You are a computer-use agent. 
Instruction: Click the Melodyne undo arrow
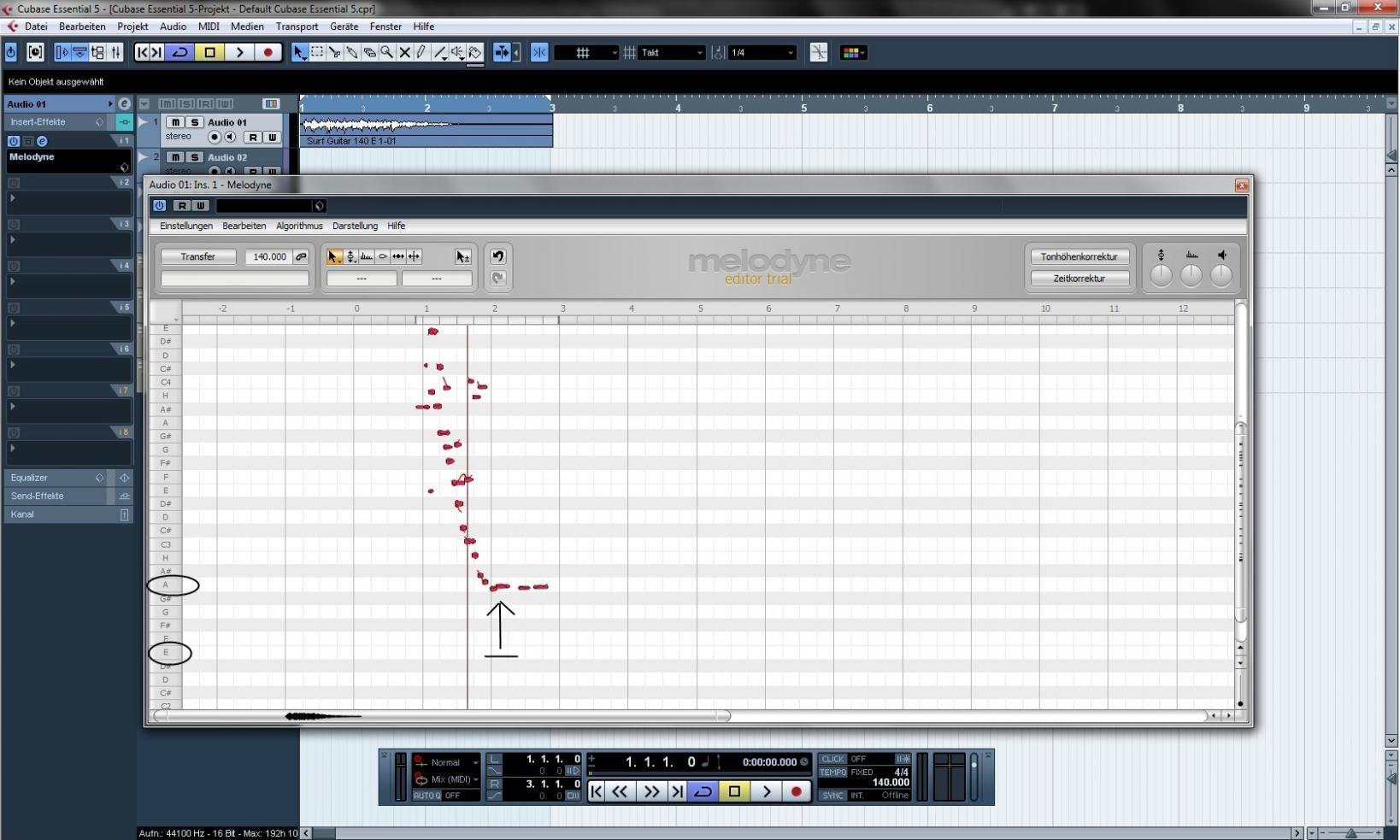pyautogui.click(x=498, y=256)
